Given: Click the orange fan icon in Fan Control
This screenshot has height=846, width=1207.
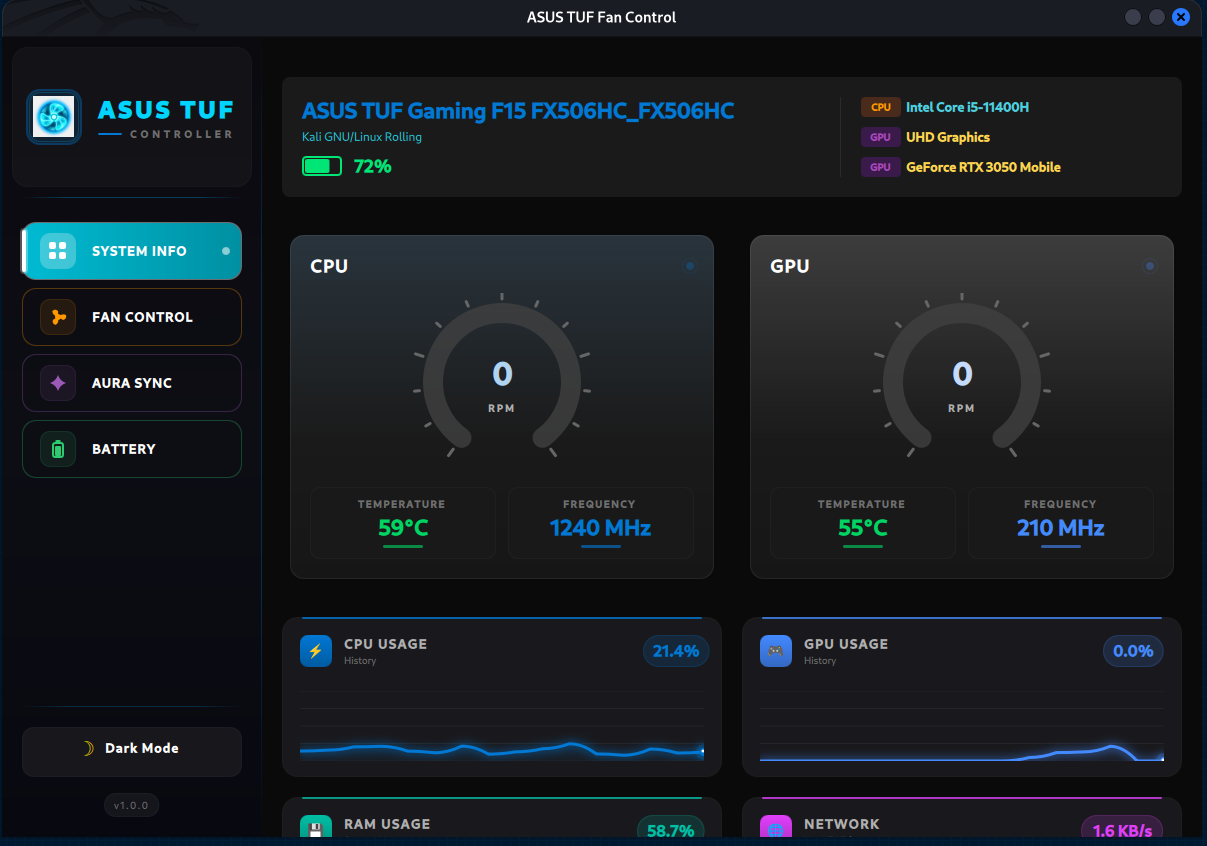Looking at the screenshot, I should pyautogui.click(x=58, y=317).
